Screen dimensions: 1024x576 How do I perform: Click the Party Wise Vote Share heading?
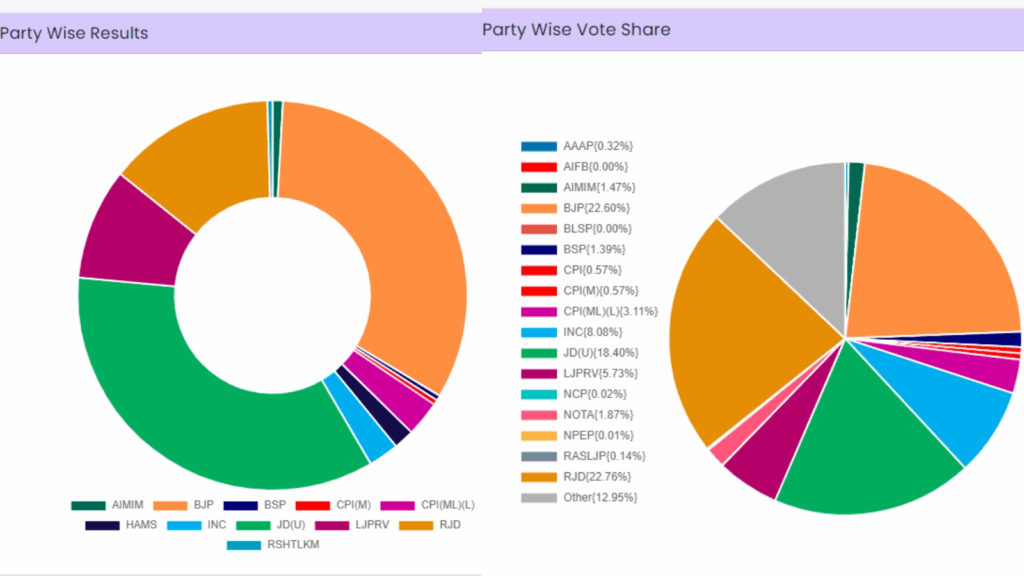coord(576,30)
